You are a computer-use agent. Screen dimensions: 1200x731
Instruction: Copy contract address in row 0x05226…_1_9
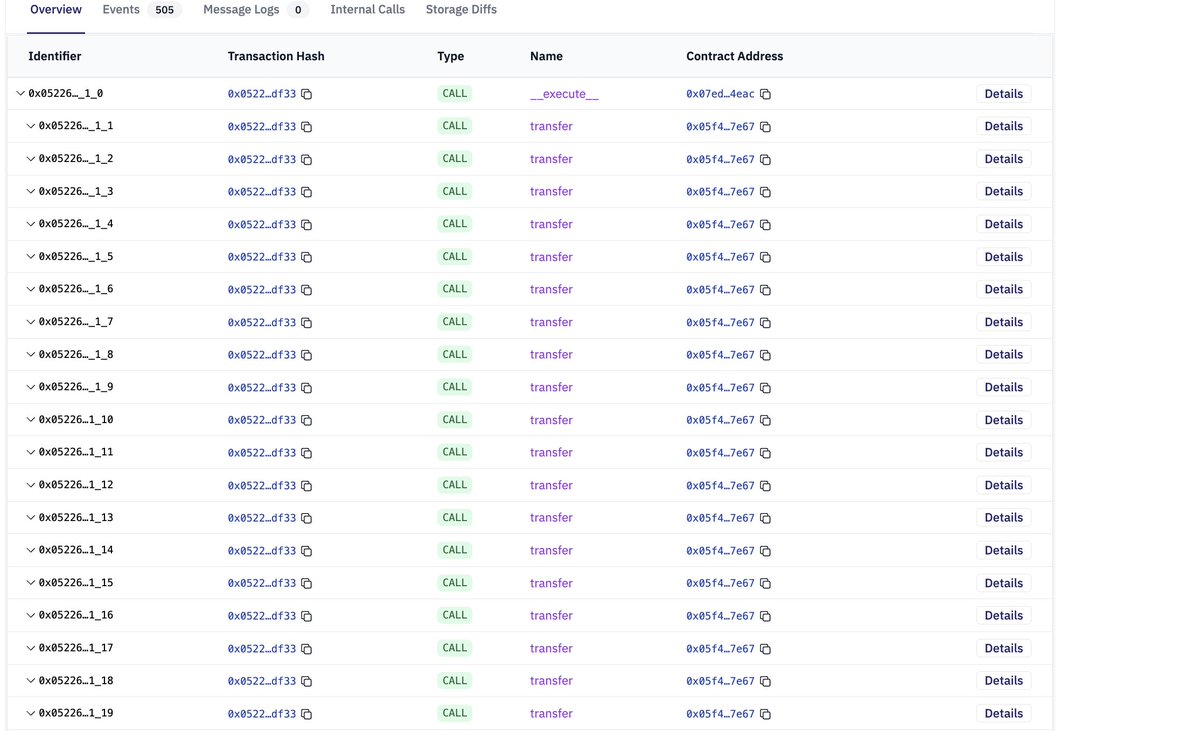pyautogui.click(x=765, y=388)
